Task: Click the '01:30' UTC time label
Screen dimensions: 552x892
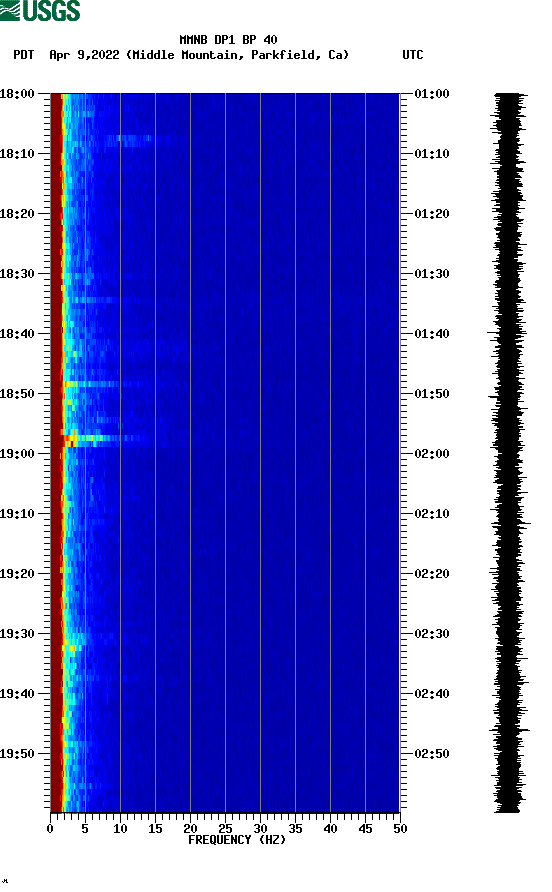Action: pos(432,274)
